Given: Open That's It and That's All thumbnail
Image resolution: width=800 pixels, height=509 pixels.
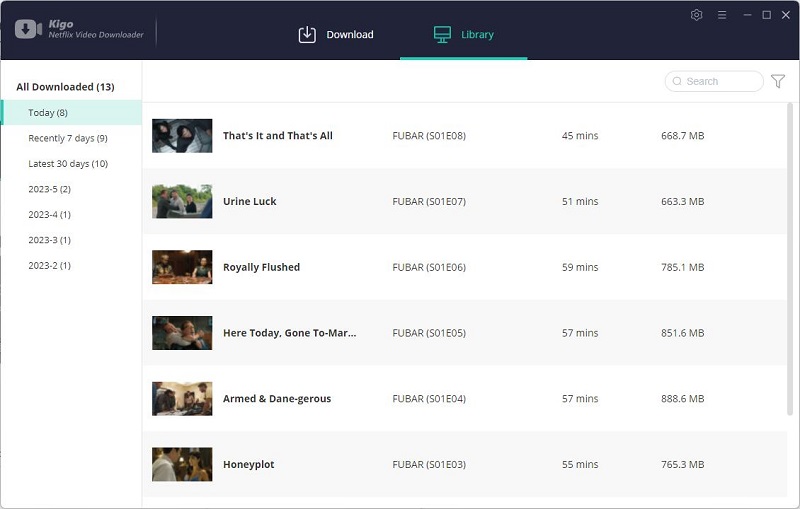Looking at the screenshot, I should [182, 136].
